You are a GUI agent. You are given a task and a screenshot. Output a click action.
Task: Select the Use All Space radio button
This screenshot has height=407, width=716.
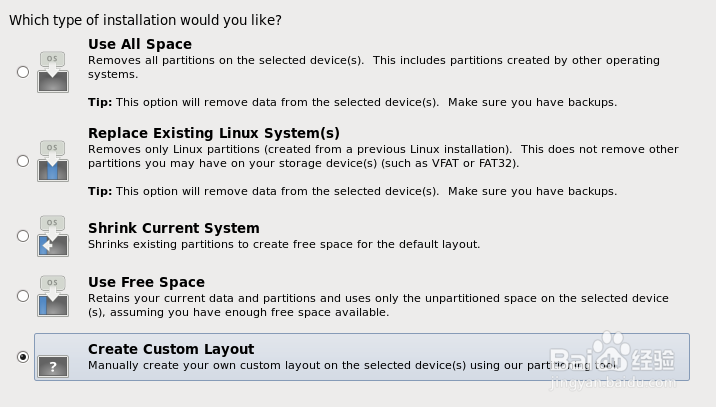click(x=23, y=72)
